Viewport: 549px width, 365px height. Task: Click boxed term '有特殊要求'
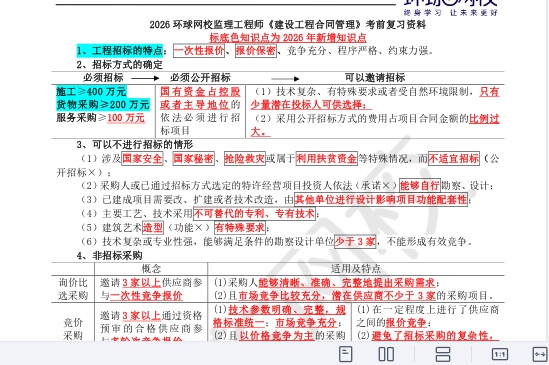(240, 228)
